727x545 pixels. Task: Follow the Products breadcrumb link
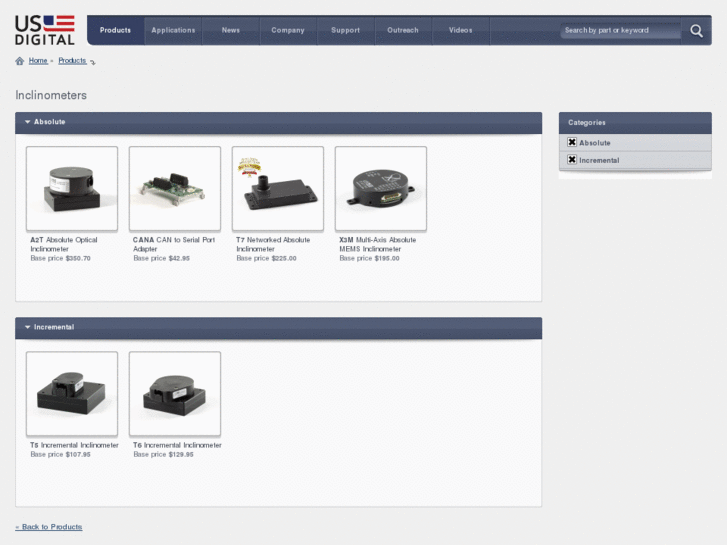click(x=72, y=61)
